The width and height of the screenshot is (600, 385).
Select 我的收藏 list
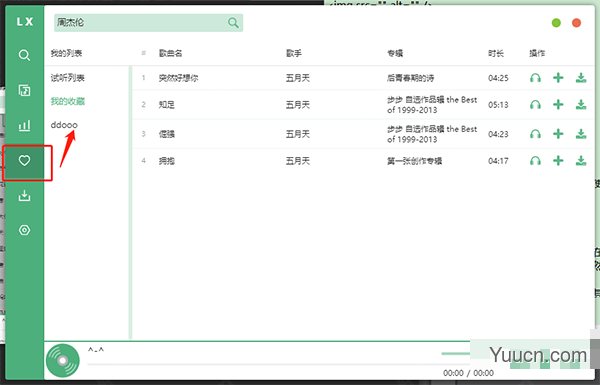pos(68,101)
